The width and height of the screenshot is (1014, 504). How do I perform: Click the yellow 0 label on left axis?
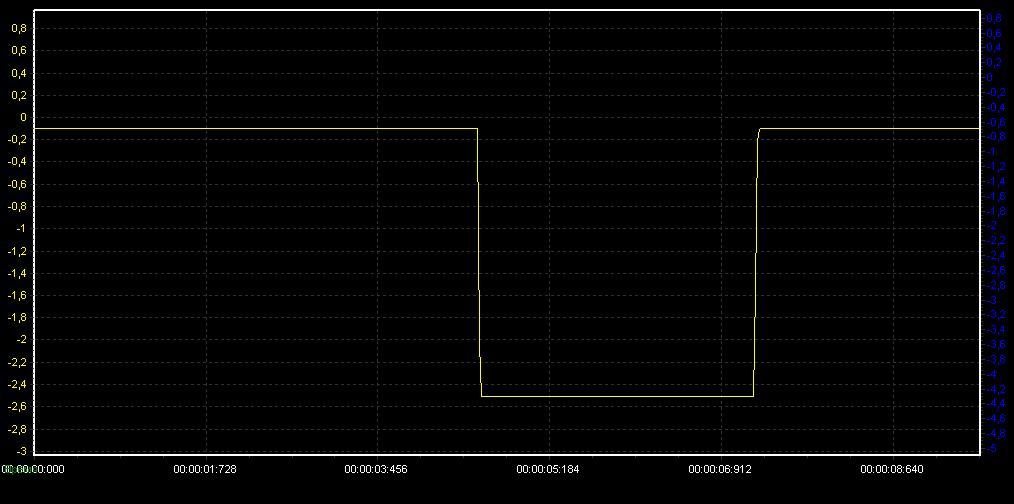click(x=21, y=117)
